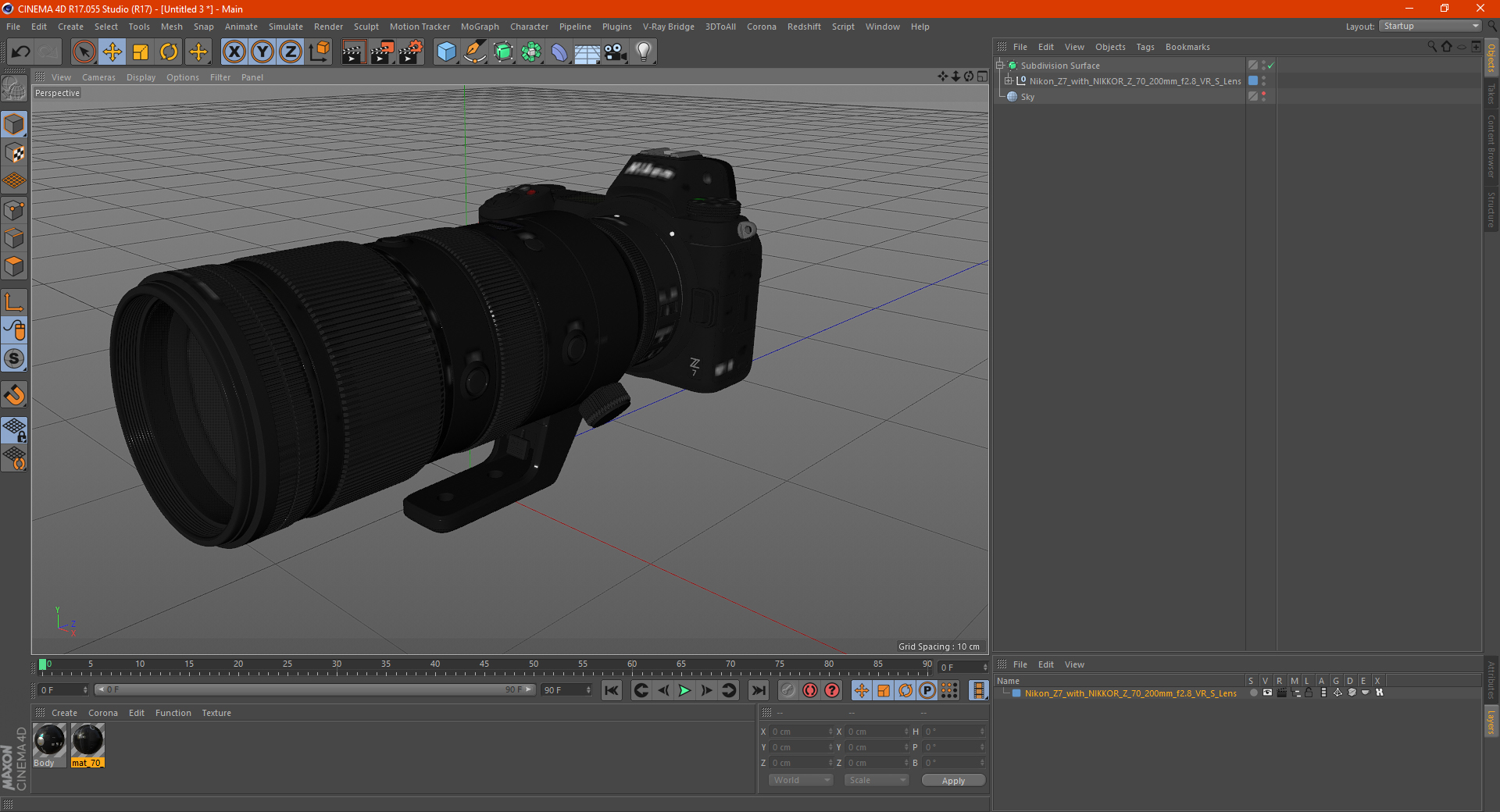Add a Light object
Viewport: 1500px width, 812px height.
644,52
